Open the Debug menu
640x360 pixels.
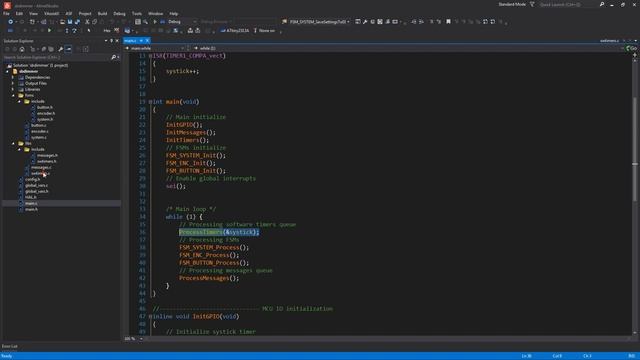click(120, 13)
